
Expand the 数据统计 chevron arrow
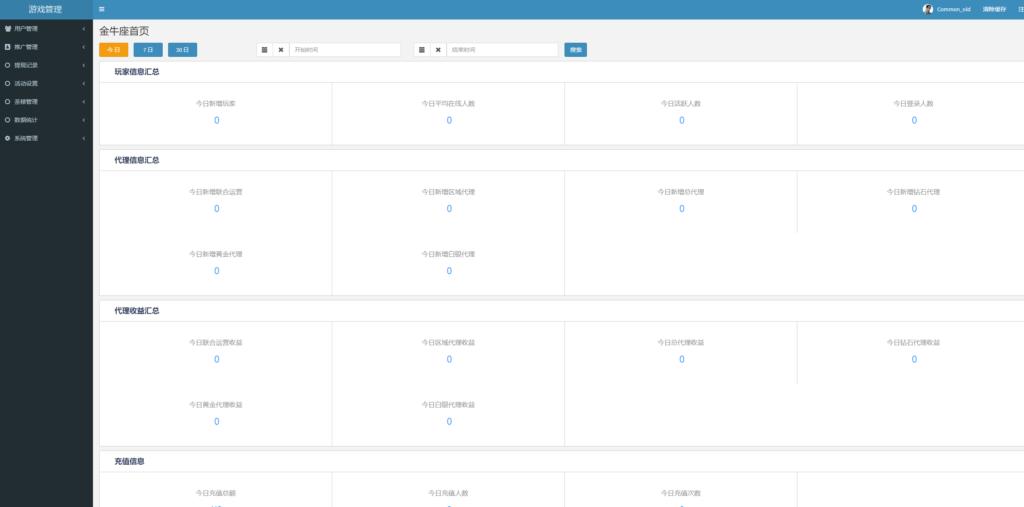83,120
